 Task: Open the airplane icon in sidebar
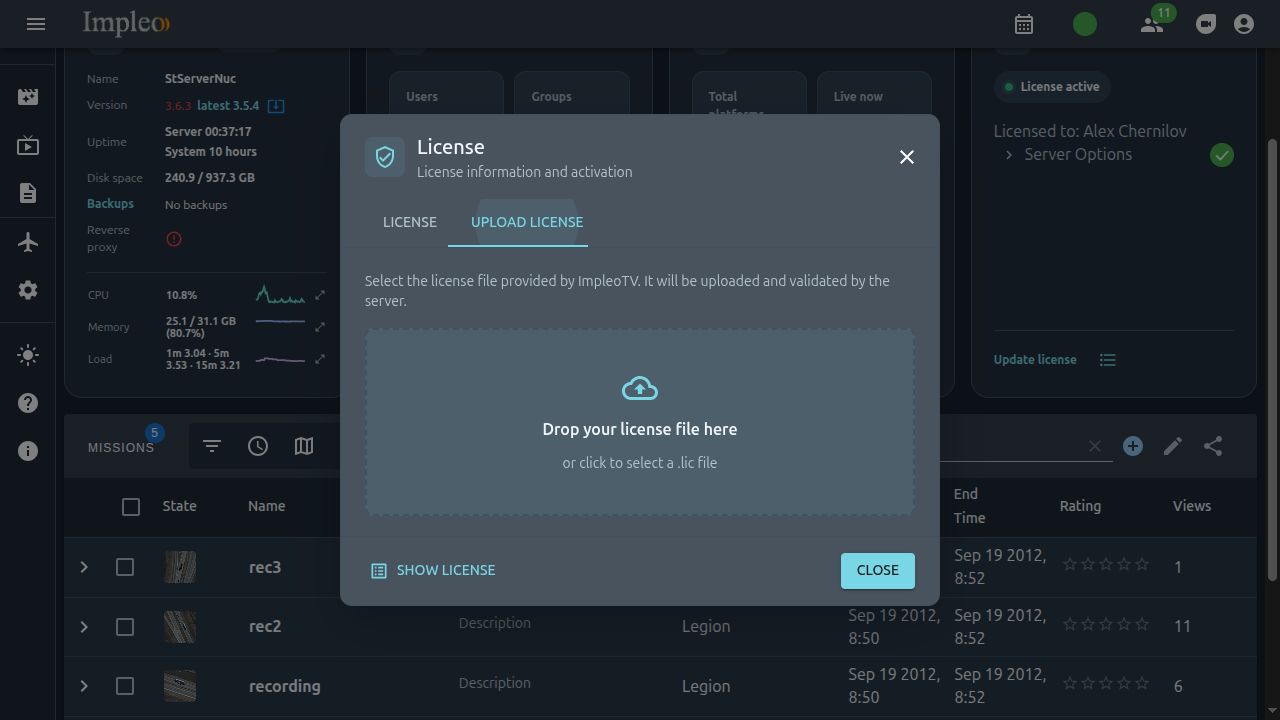pos(28,242)
